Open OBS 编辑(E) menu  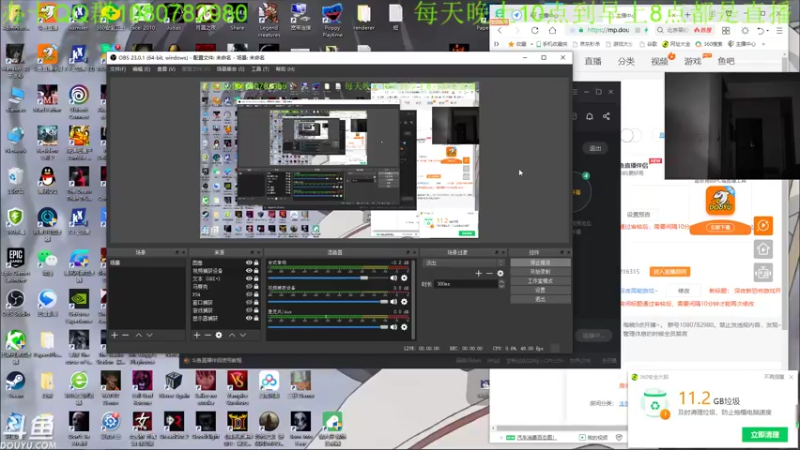141,69
